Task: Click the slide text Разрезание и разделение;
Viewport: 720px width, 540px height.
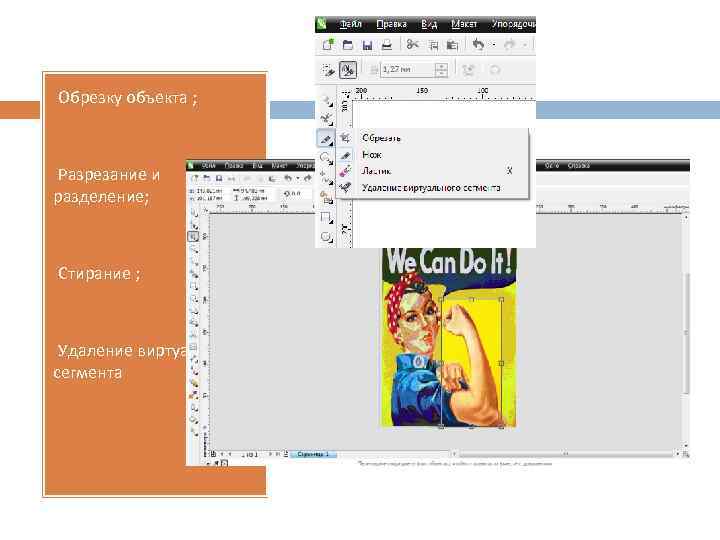Action: (x=107, y=186)
